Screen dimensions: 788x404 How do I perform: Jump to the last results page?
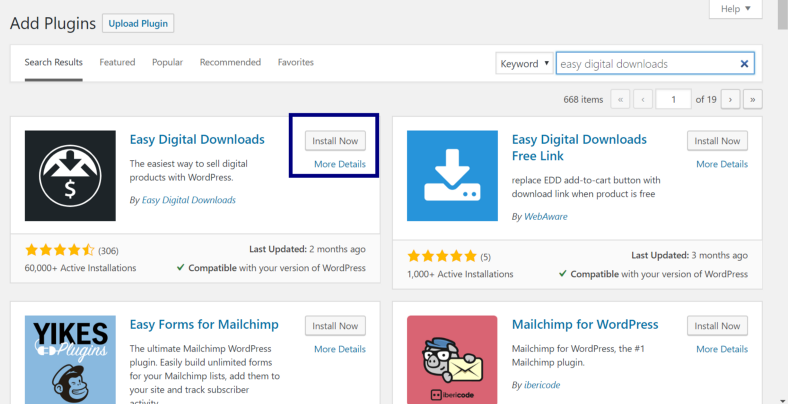[x=753, y=99]
